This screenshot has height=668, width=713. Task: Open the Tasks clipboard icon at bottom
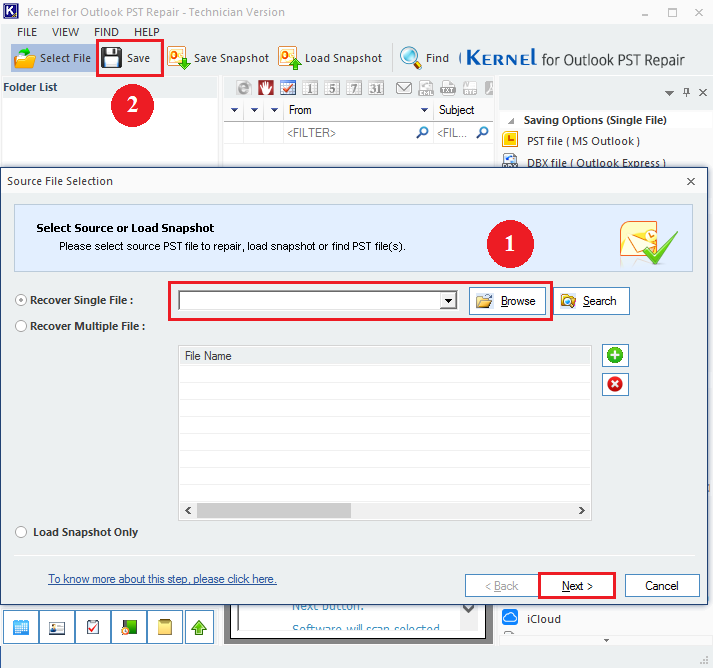[93, 627]
